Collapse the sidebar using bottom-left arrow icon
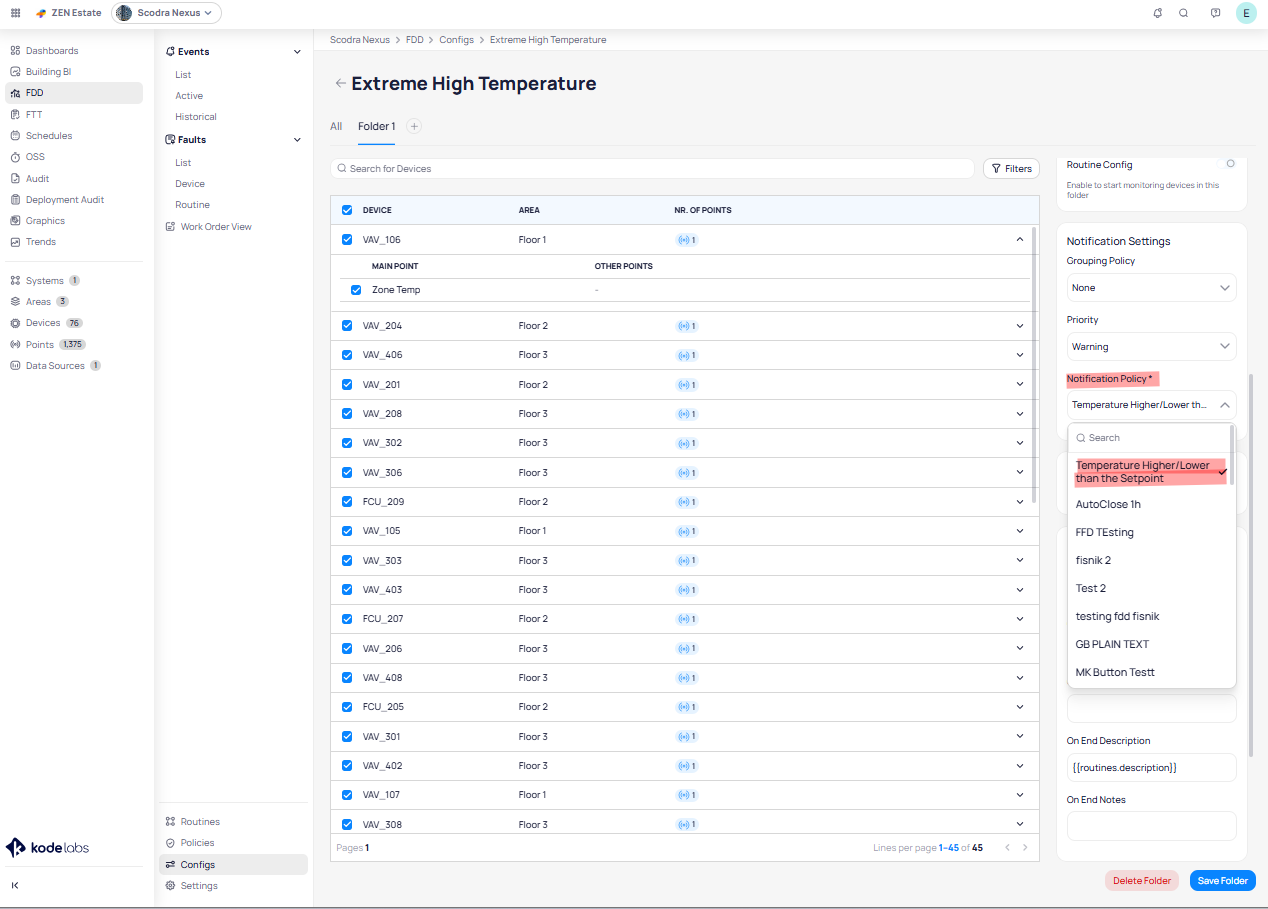Screen dimensions: 1268x909 (15, 885)
